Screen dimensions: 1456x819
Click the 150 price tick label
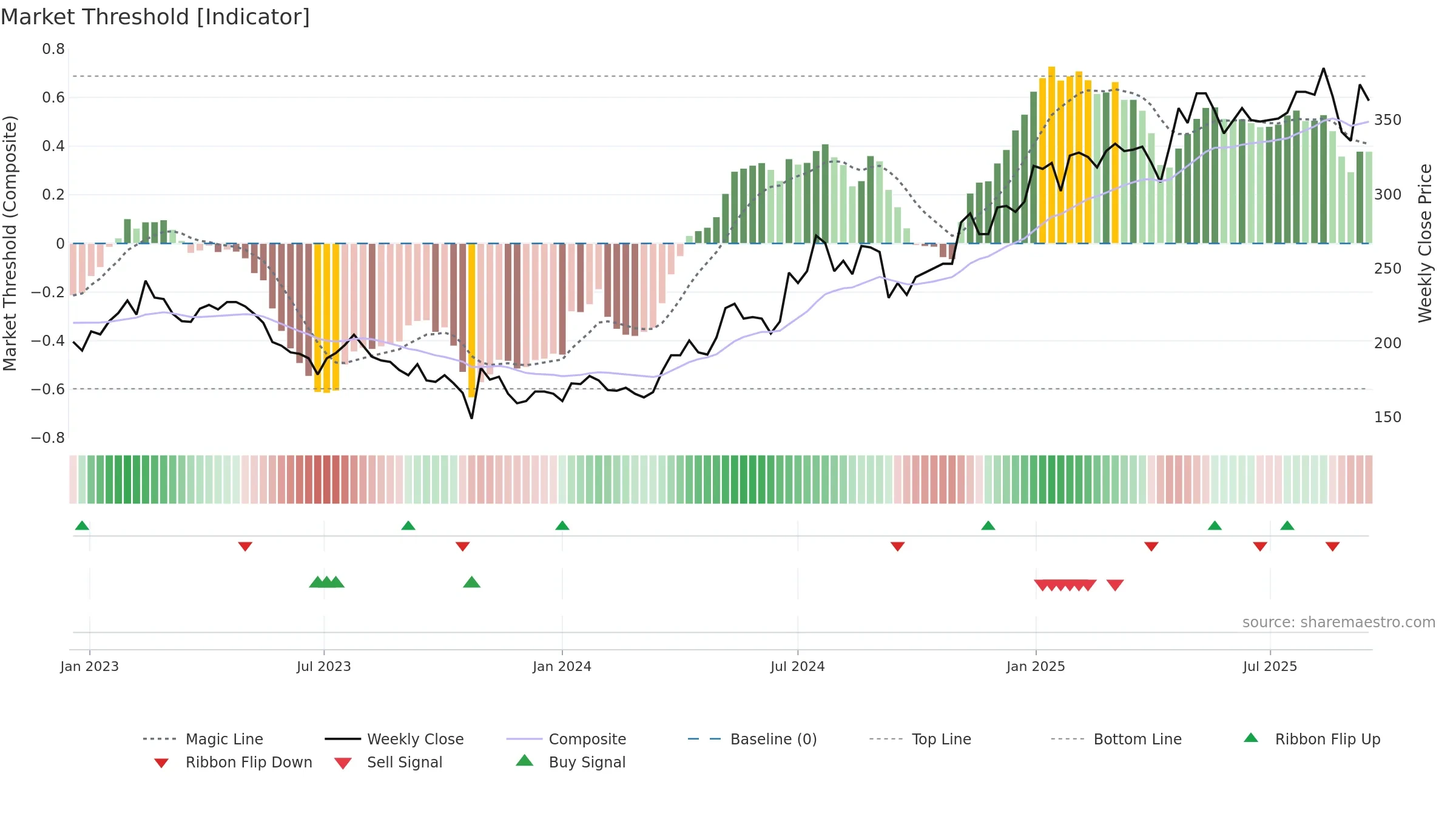(x=1388, y=417)
